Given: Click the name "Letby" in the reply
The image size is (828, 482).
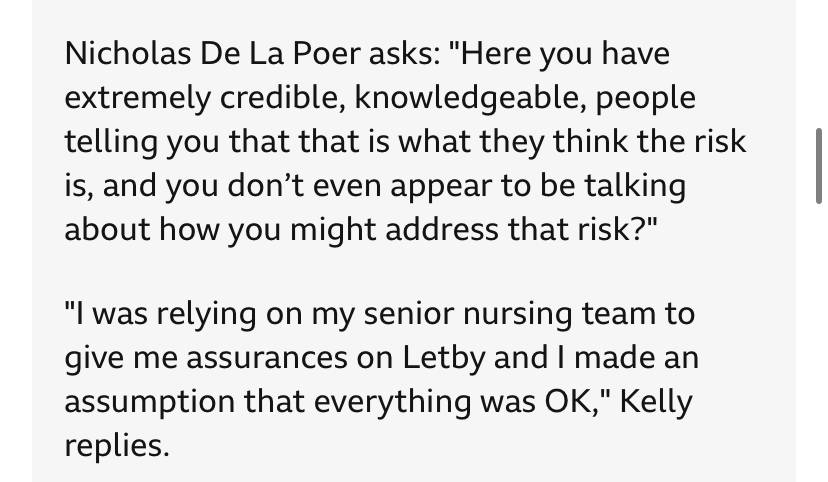Looking at the screenshot, I should (444, 358).
